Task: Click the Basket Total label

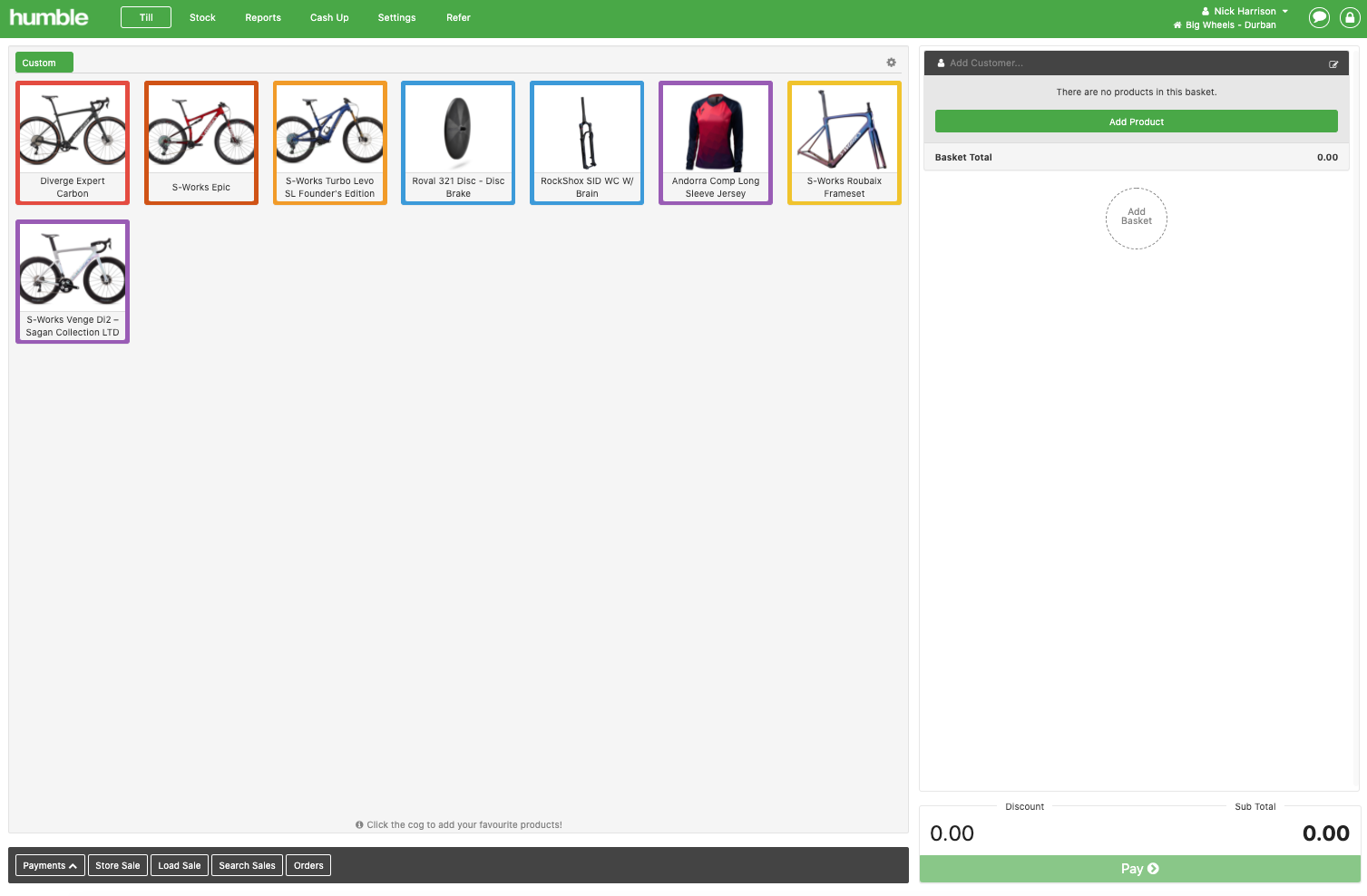Action: point(963,157)
